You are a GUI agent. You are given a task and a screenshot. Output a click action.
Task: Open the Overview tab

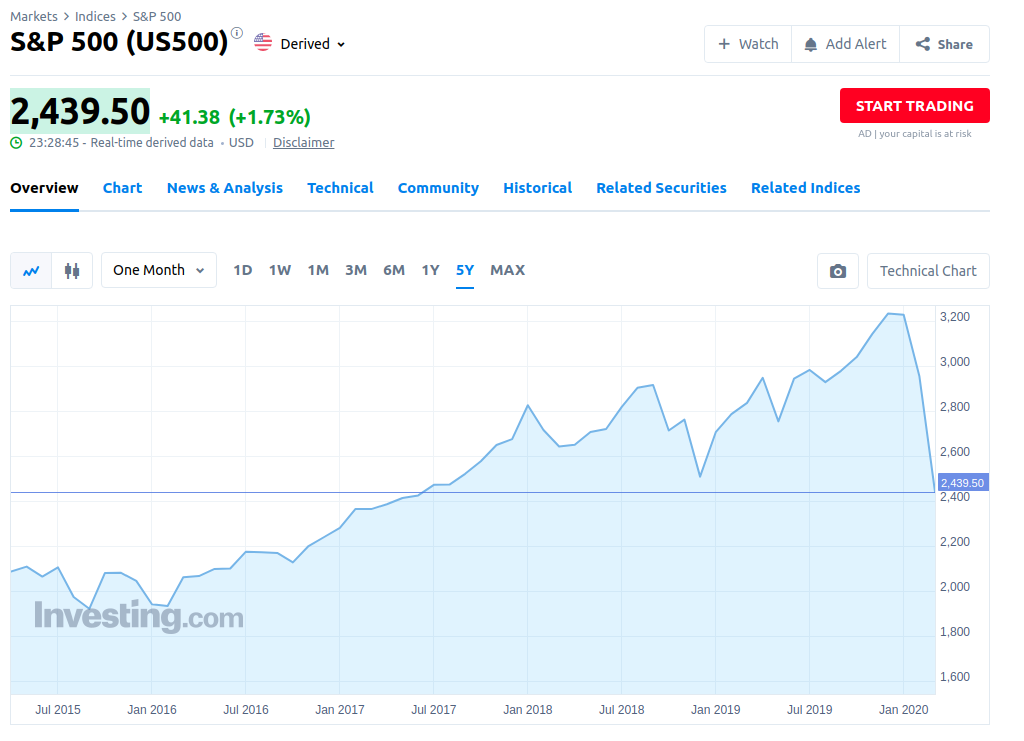pyautogui.click(x=44, y=188)
